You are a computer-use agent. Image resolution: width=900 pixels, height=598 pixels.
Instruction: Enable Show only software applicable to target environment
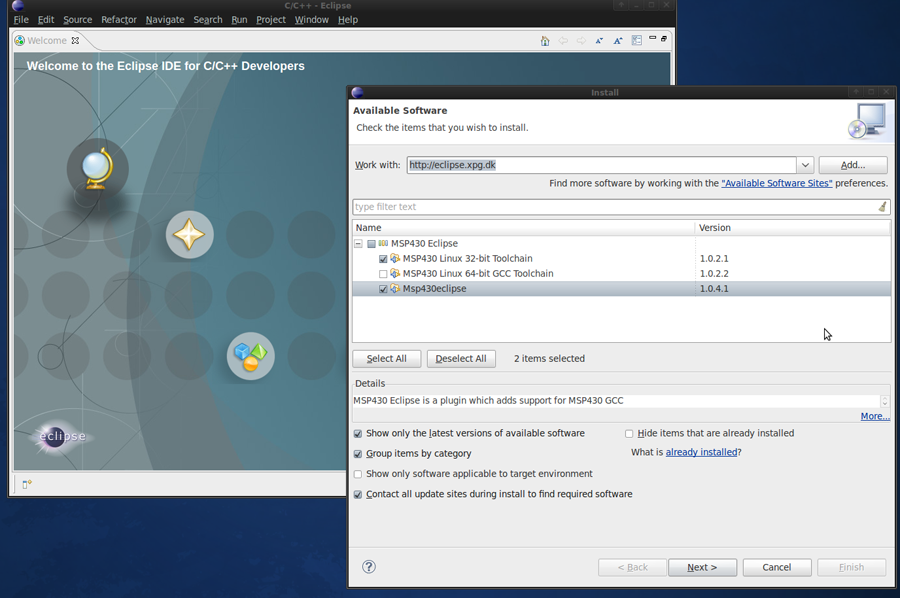click(x=357, y=473)
